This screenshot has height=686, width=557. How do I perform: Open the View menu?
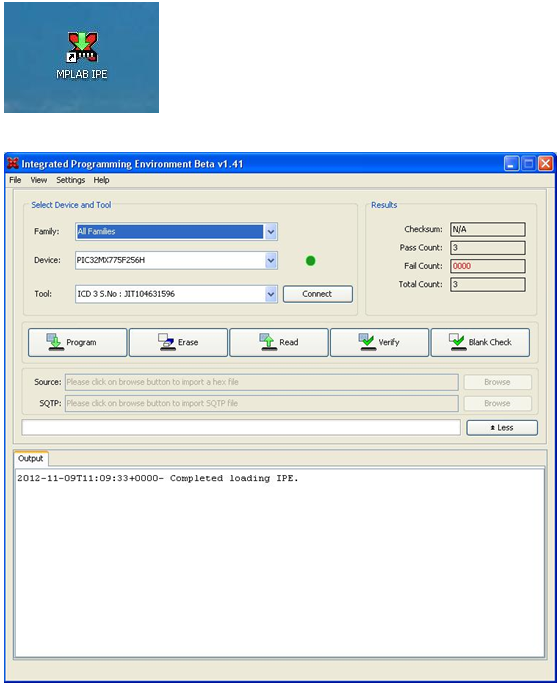[x=39, y=180]
